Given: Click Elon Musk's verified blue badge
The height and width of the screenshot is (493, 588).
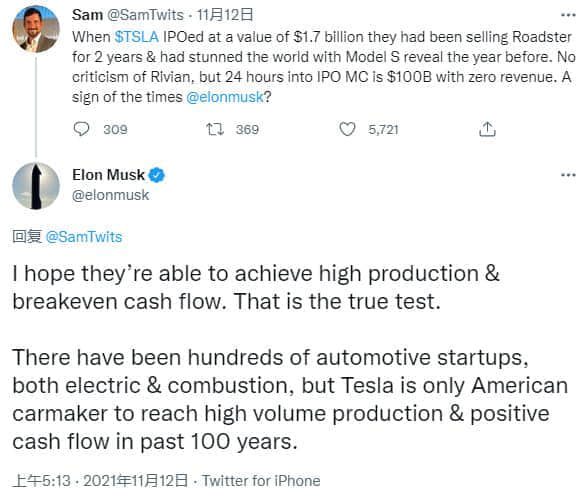Looking at the screenshot, I should (157, 175).
